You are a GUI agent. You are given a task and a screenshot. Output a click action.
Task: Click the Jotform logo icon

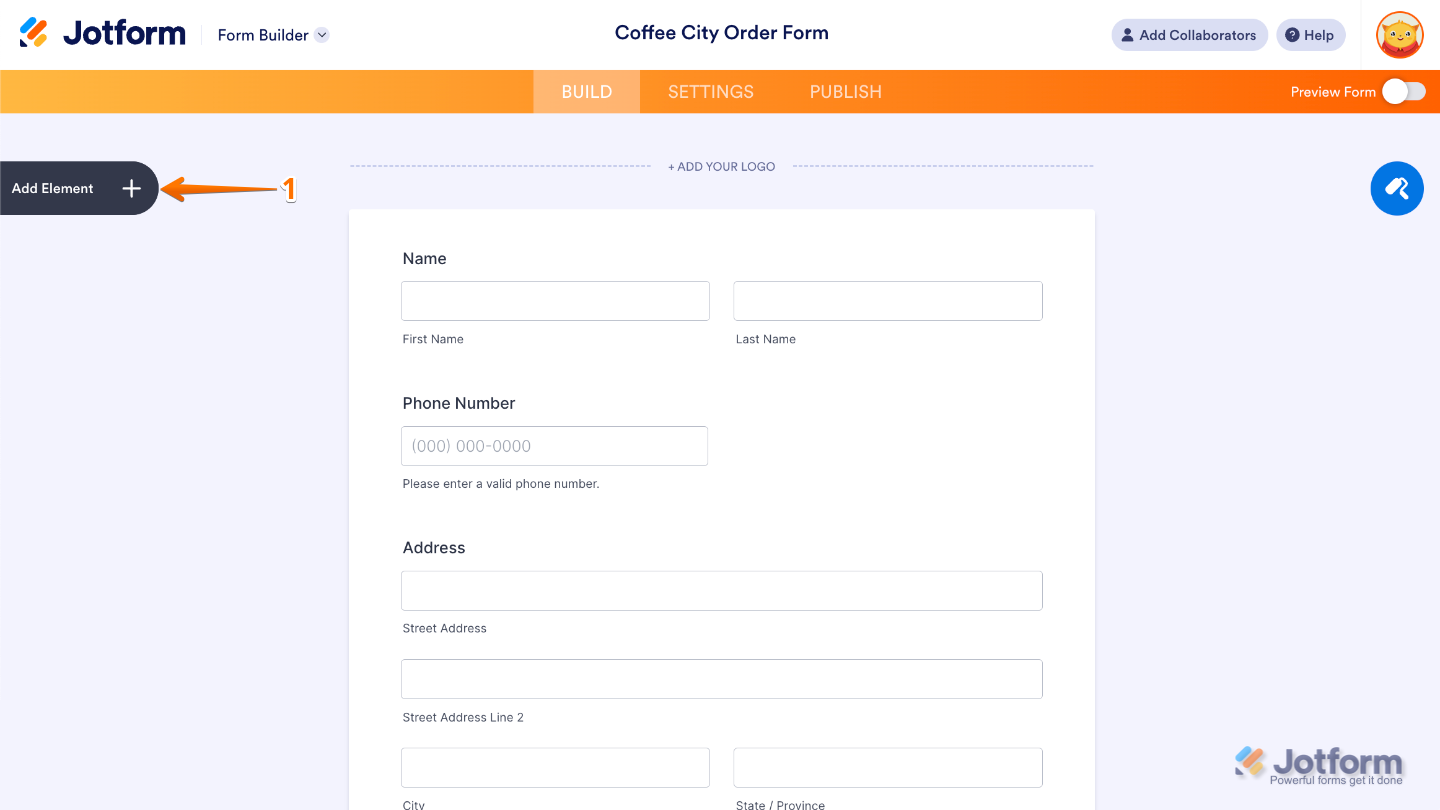[34, 34]
